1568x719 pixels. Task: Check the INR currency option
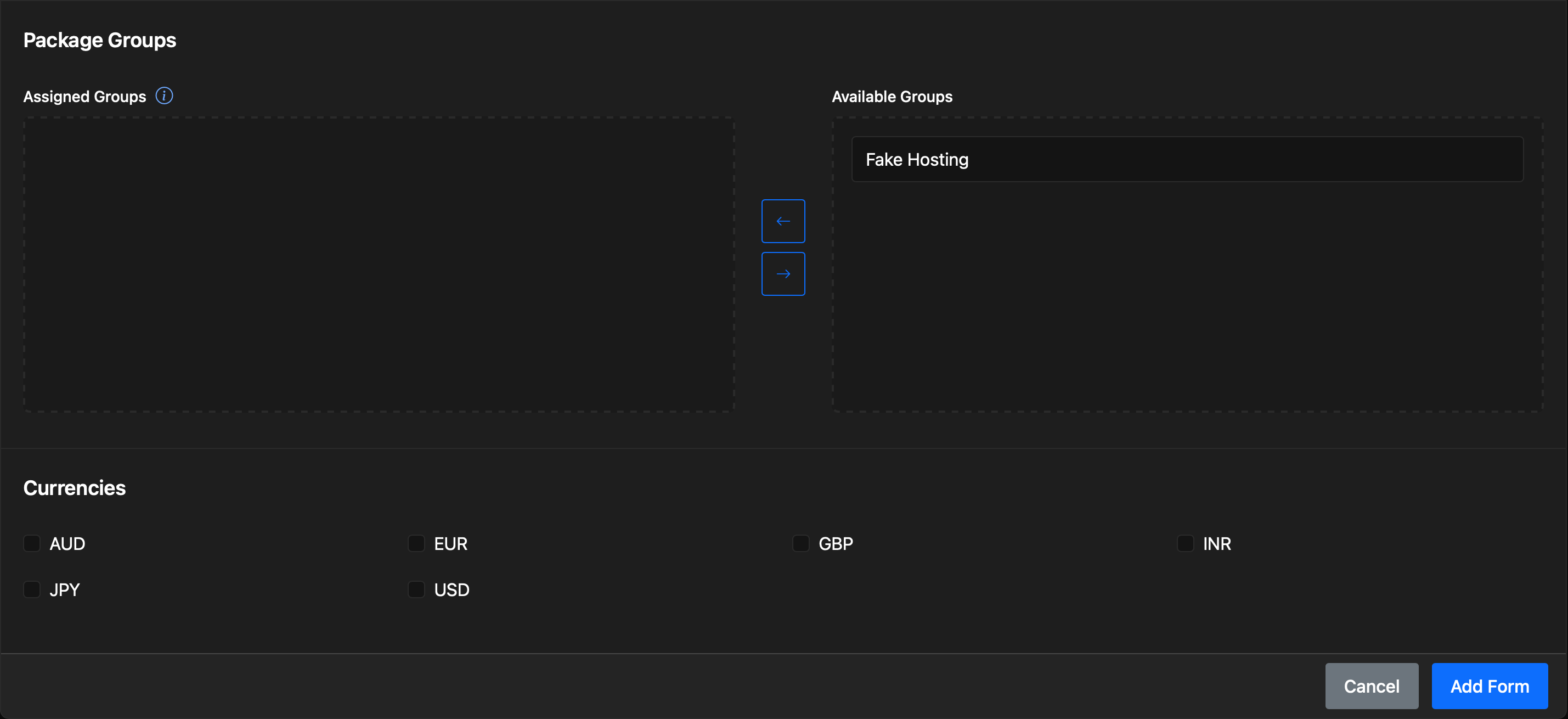click(x=1185, y=543)
